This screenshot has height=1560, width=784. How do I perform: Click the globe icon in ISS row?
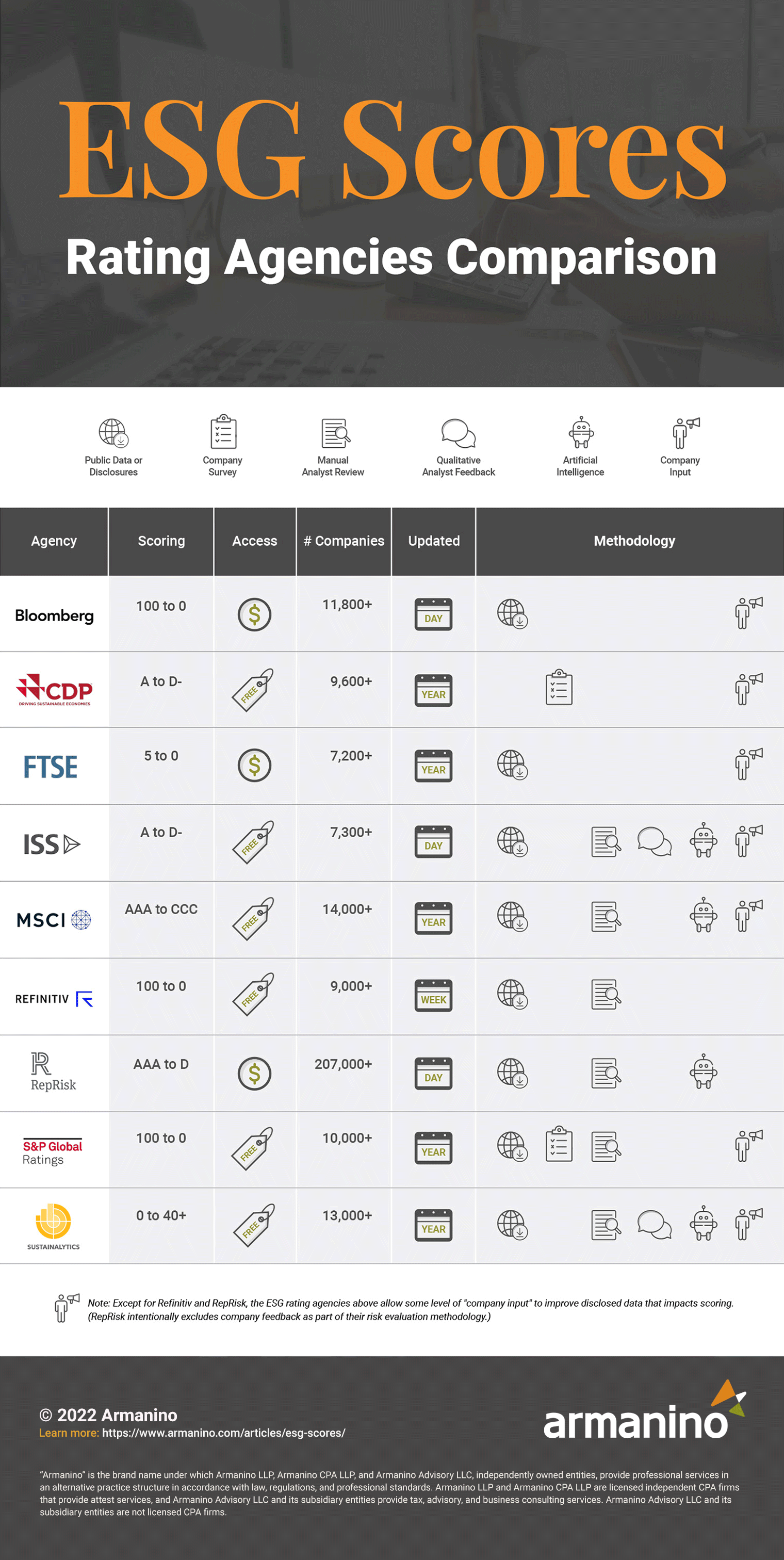(x=512, y=841)
